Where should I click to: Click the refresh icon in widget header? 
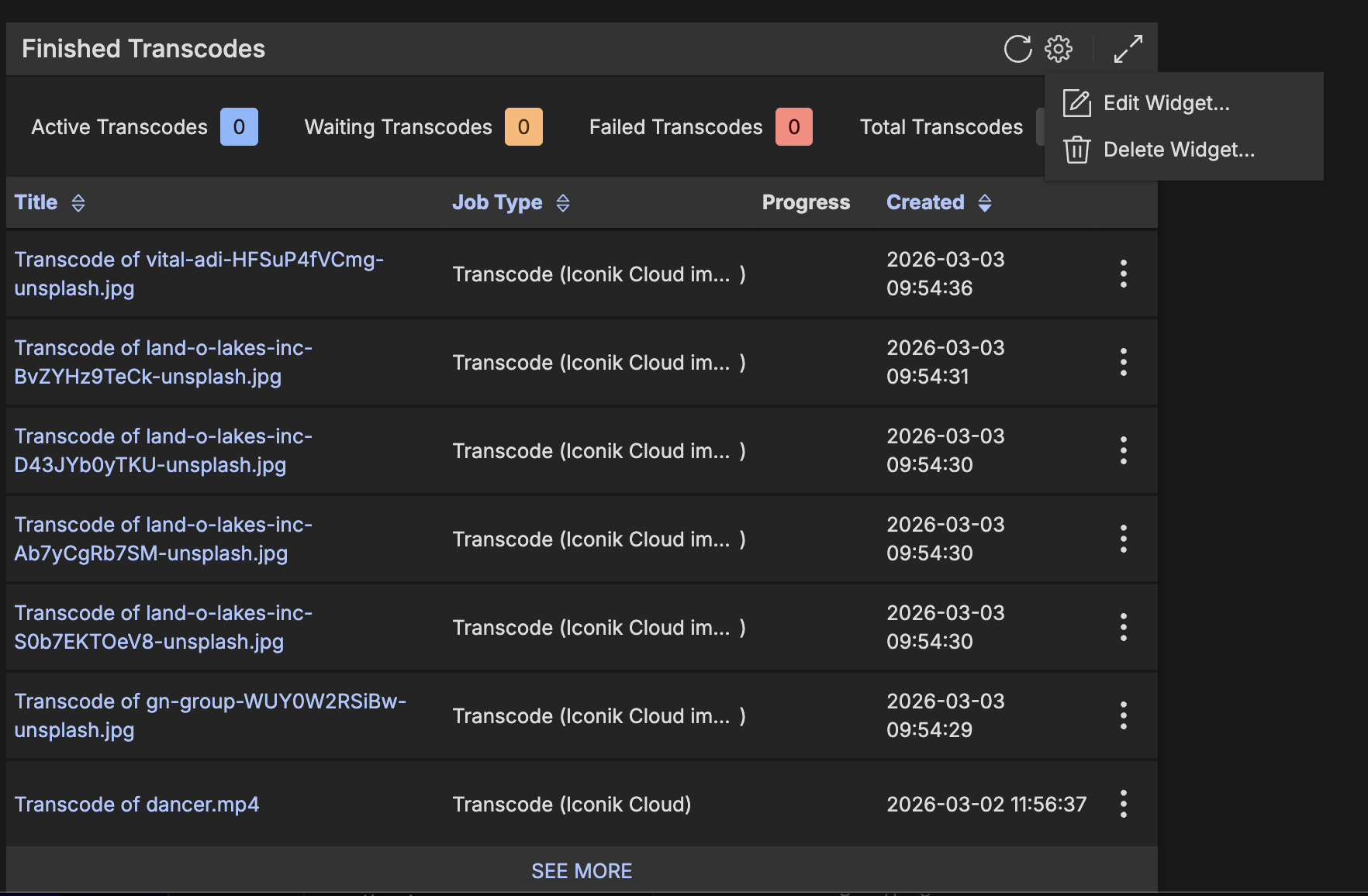pyautogui.click(x=1017, y=49)
